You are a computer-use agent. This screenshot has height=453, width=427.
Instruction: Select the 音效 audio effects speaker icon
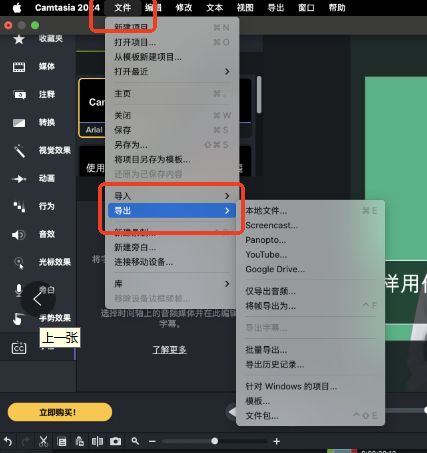click(19, 235)
